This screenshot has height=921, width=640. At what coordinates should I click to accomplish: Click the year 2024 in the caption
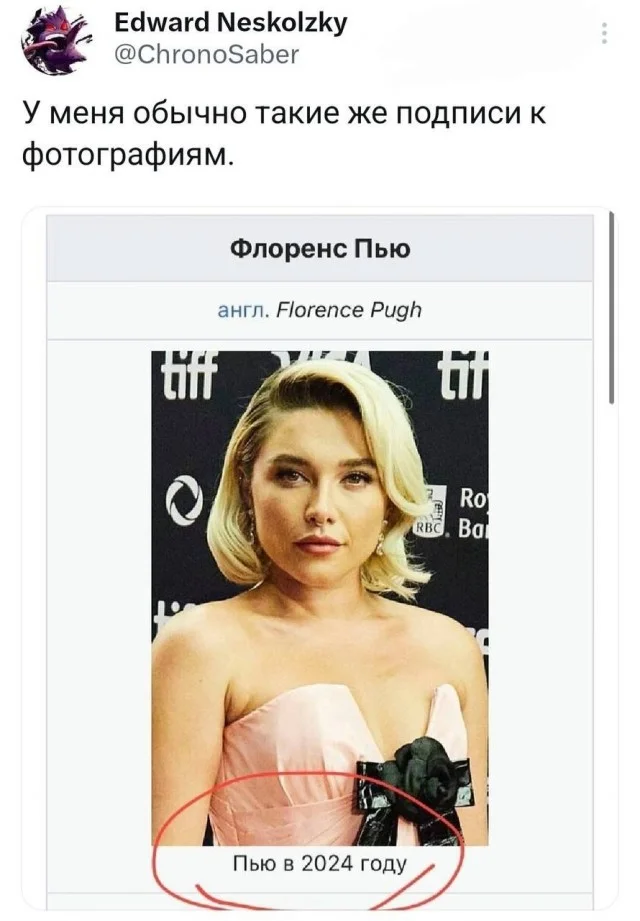[x=328, y=863]
